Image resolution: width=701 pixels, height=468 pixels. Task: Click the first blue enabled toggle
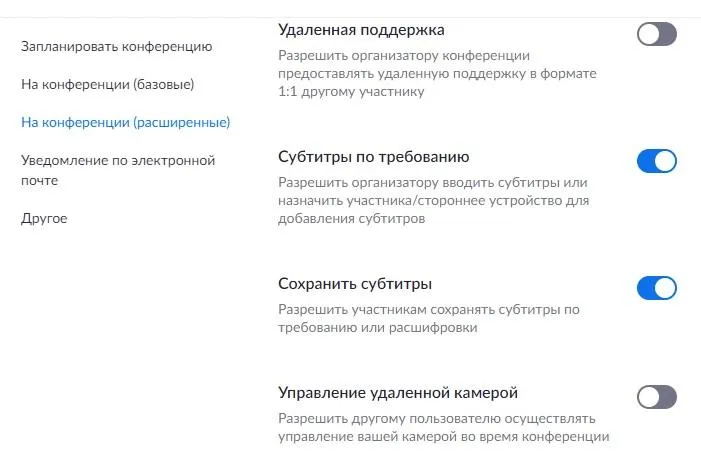tap(656, 161)
